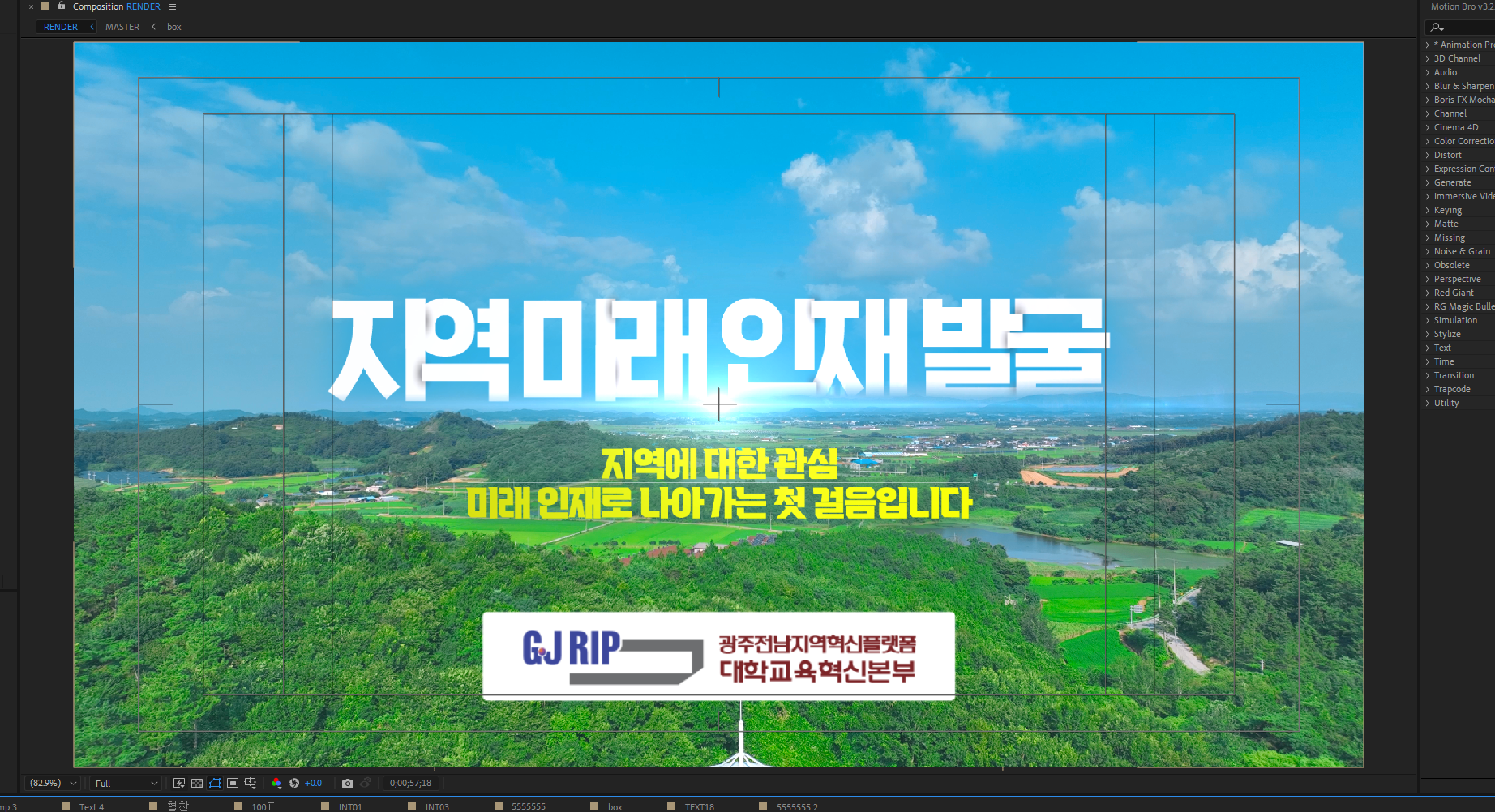Click the current time 0;00;57;18

coord(410,783)
